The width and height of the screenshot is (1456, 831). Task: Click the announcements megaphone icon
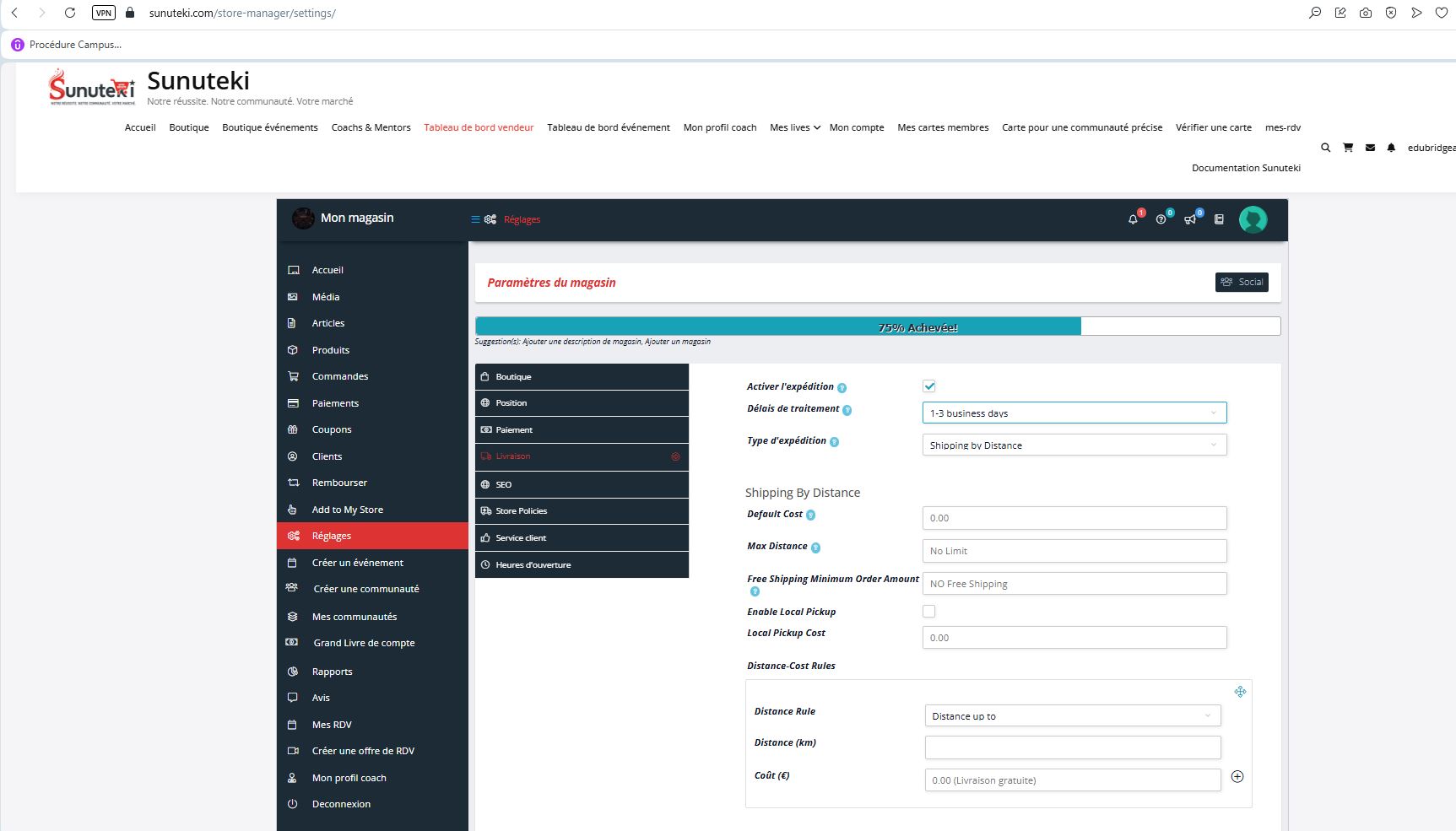point(1190,219)
